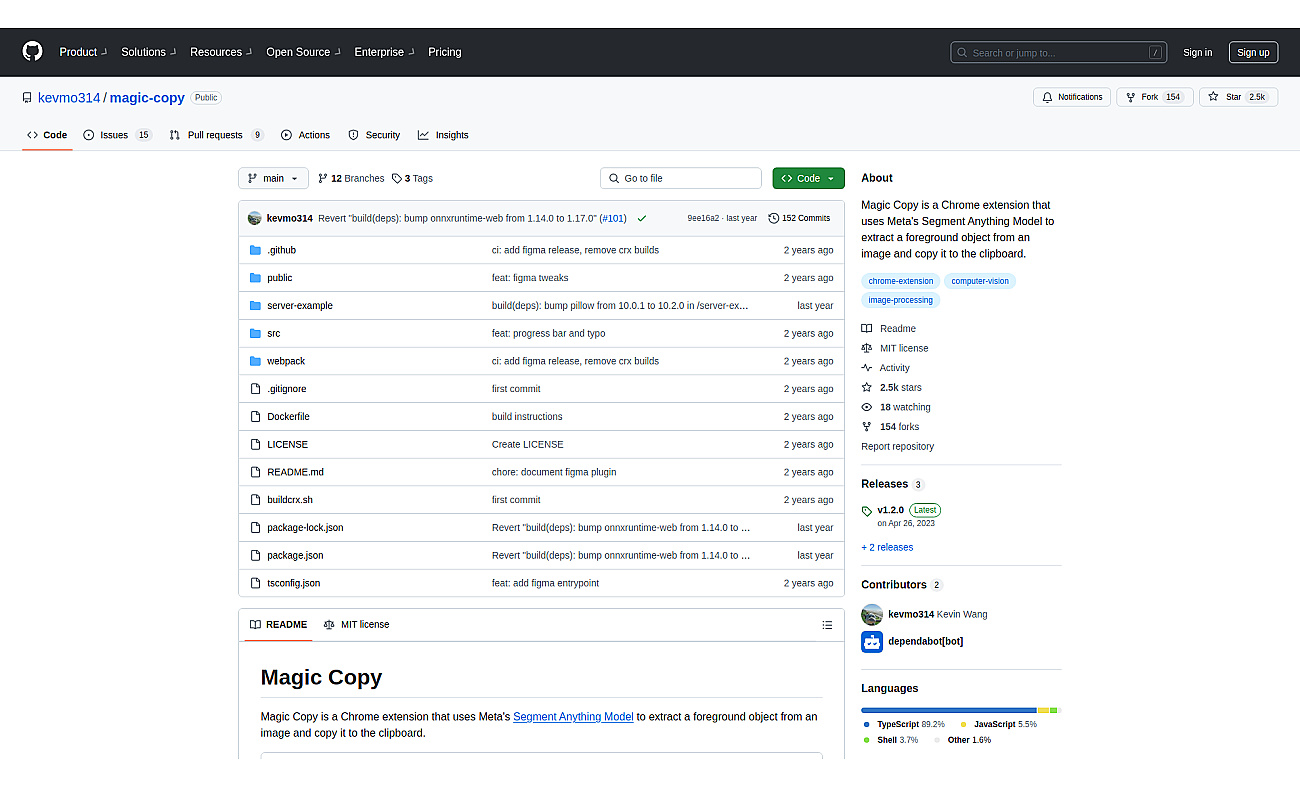This screenshot has width=1300, height=788.
Task: Open the GitHub homepage logo
Action: click(32, 52)
